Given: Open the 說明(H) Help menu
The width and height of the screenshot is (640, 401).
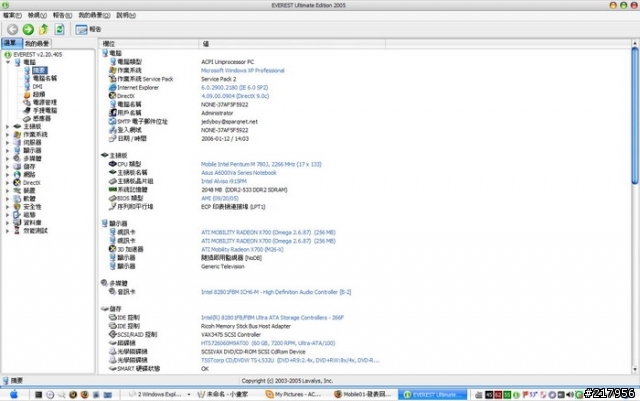Looking at the screenshot, I should point(126,15).
